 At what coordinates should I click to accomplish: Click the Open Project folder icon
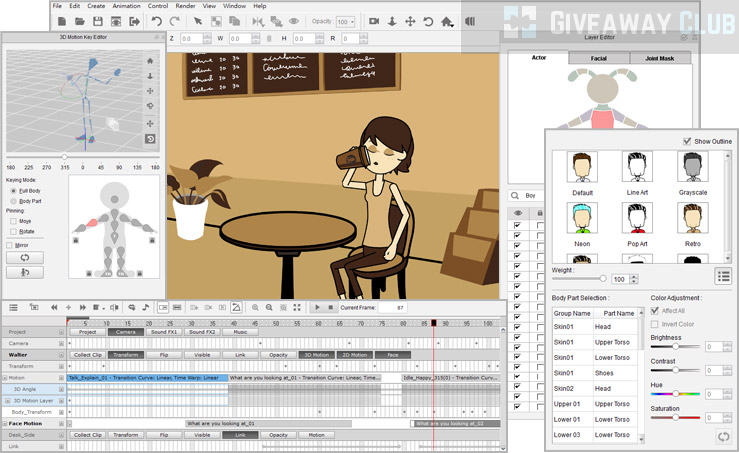[x=80, y=22]
